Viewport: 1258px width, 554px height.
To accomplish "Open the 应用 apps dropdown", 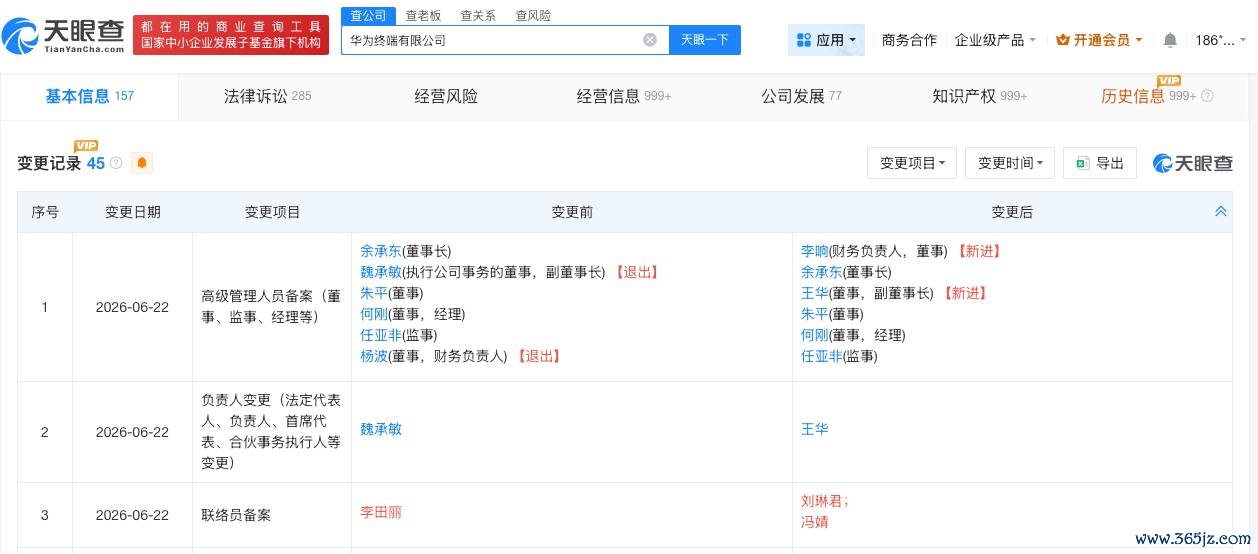I will point(826,40).
